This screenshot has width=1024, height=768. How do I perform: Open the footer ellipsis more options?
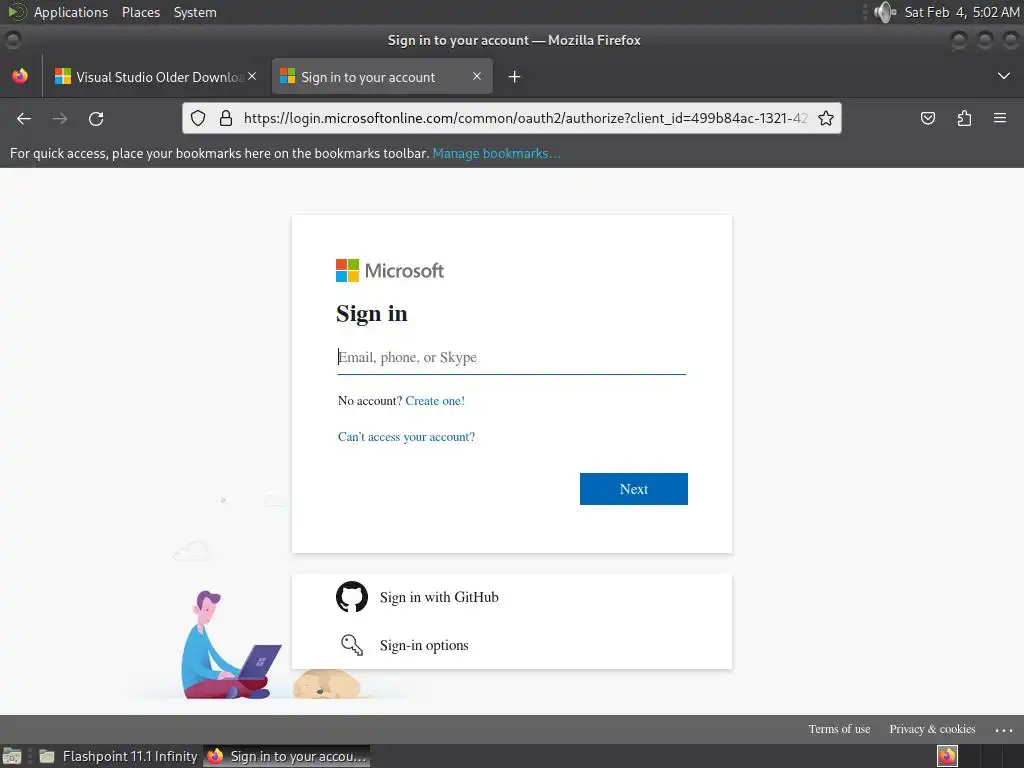click(1004, 730)
